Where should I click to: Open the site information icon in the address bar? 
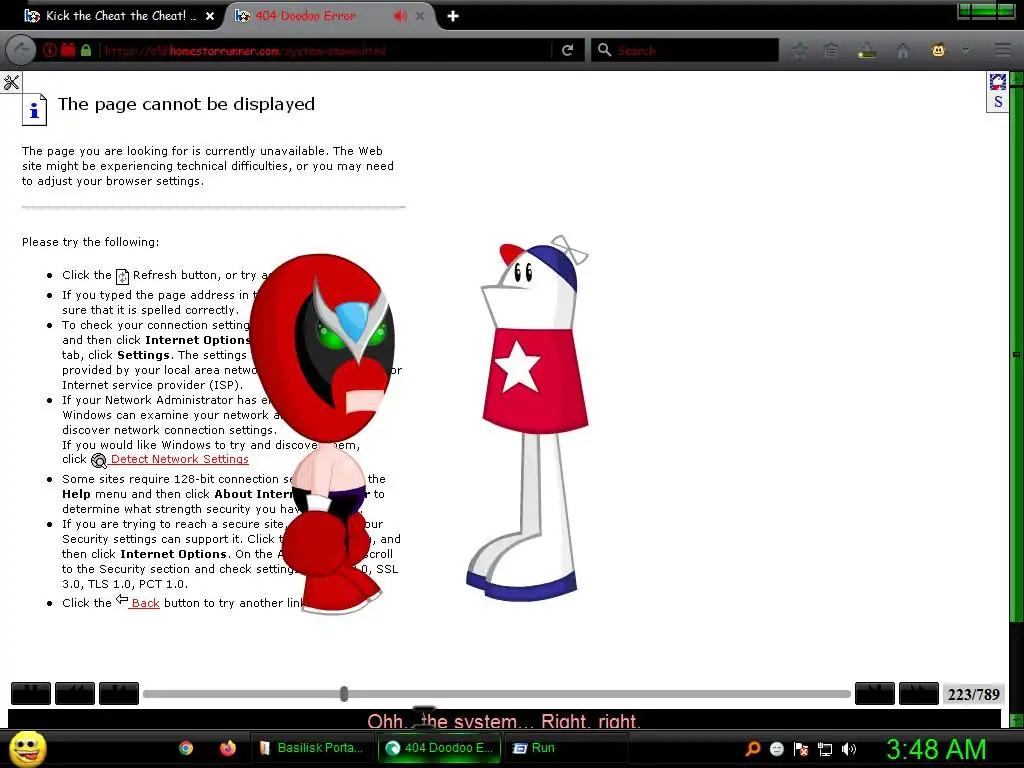click(50, 50)
